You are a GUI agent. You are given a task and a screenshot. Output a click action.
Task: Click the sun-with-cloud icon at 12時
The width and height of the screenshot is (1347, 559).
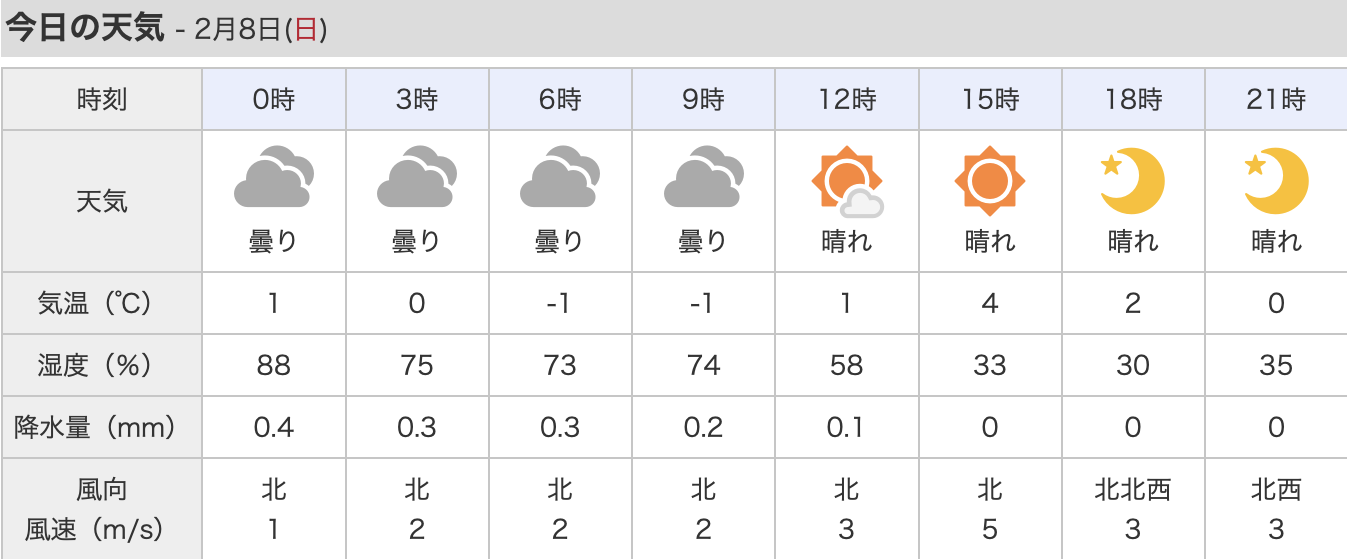[846, 181]
